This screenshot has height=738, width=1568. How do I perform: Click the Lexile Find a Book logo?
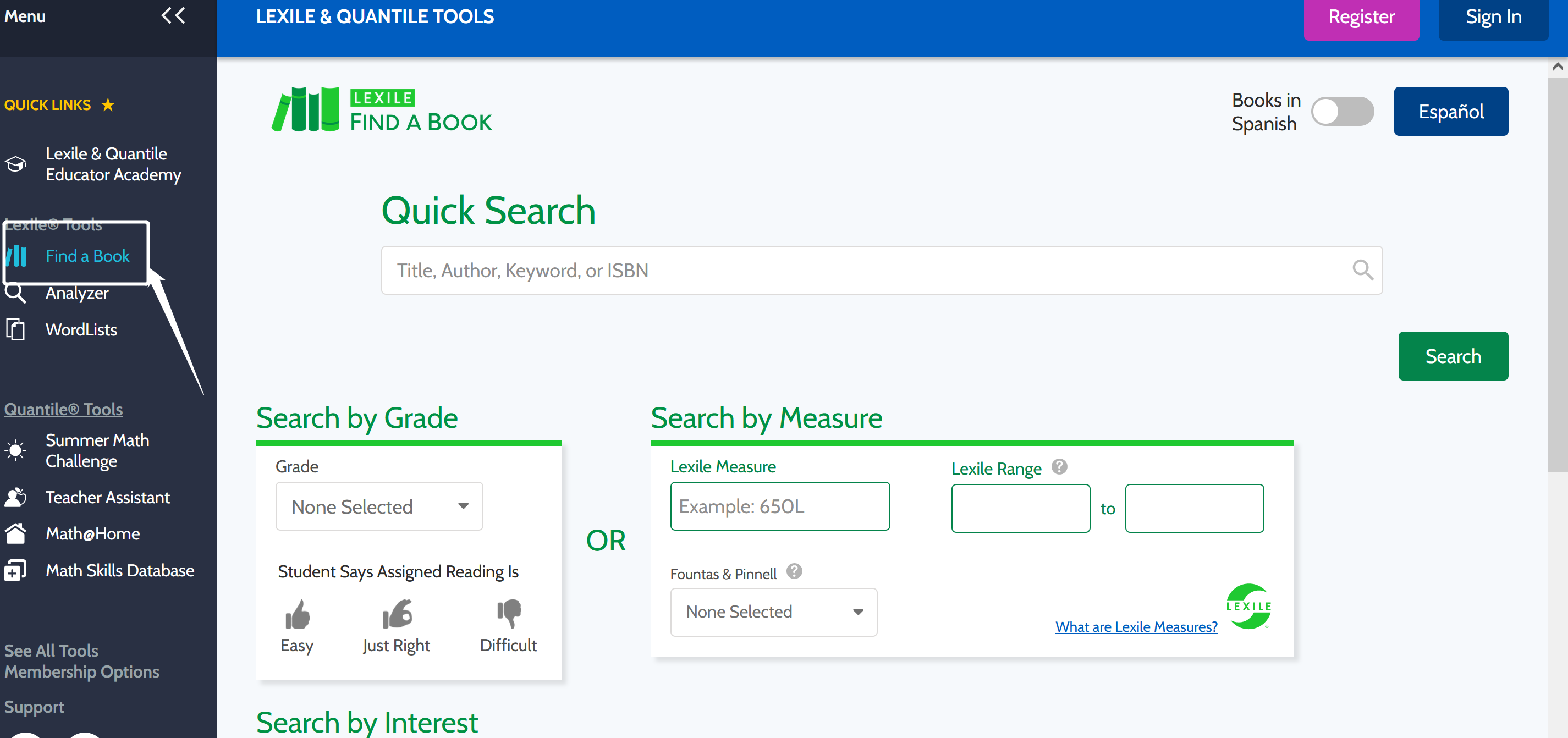tap(381, 109)
